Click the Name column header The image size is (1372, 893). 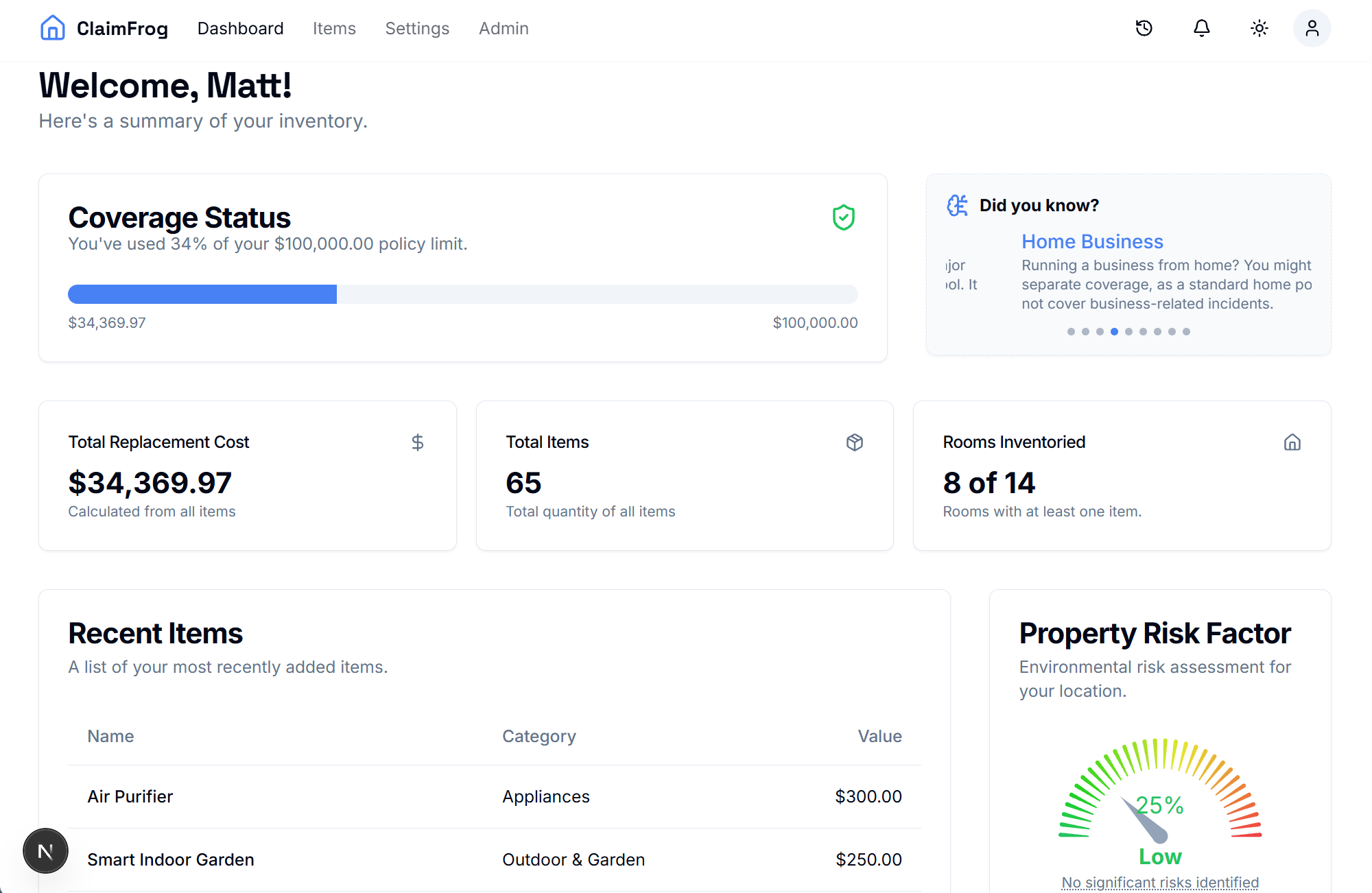point(110,736)
